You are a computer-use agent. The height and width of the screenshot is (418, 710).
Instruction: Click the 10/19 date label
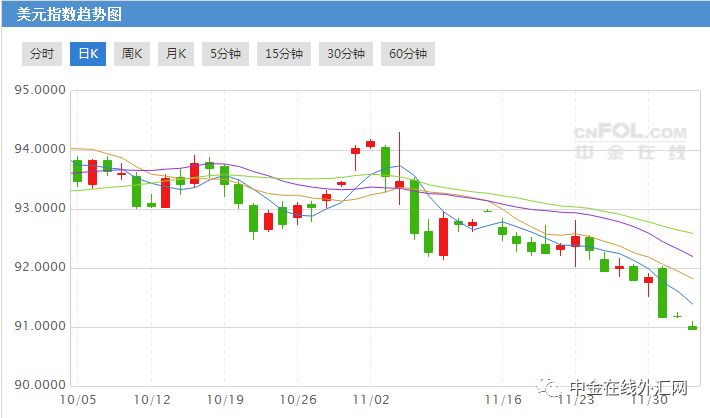click(225, 400)
